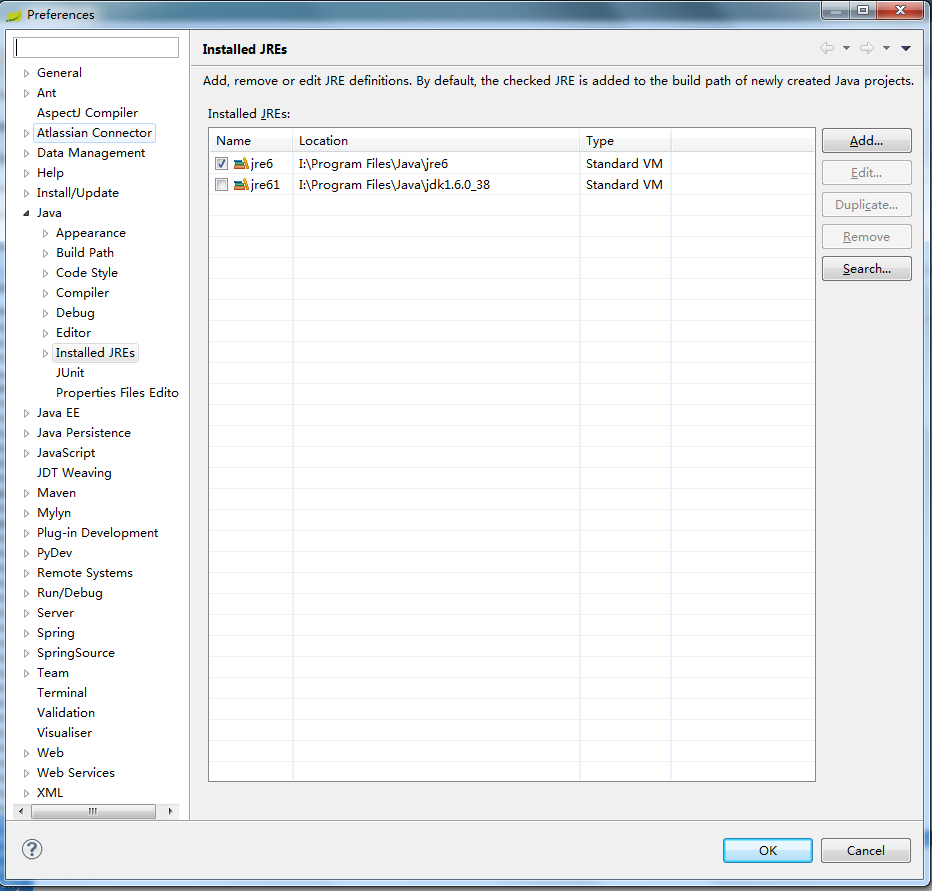Click the tree scrollbar right arrow
This screenshot has height=891, width=932.
tap(171, 811)
